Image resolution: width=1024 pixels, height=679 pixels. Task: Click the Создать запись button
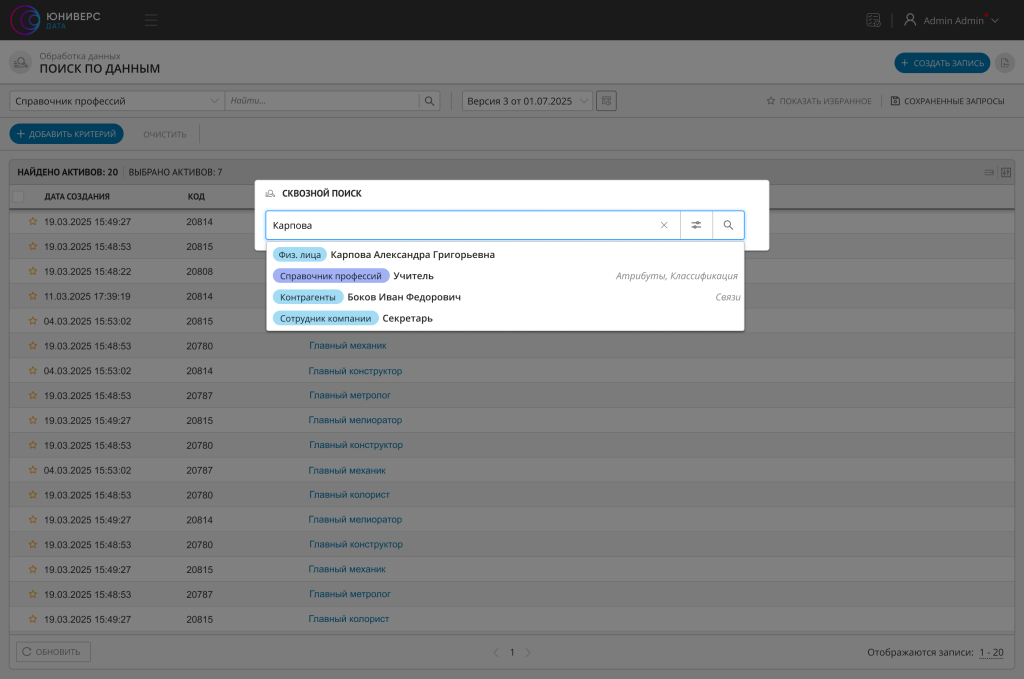[x=942, y=63]
